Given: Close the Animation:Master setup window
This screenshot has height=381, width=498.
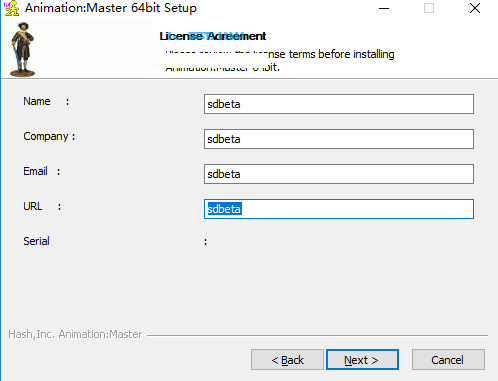Looking at the screenshot, I should coord(475,8).
